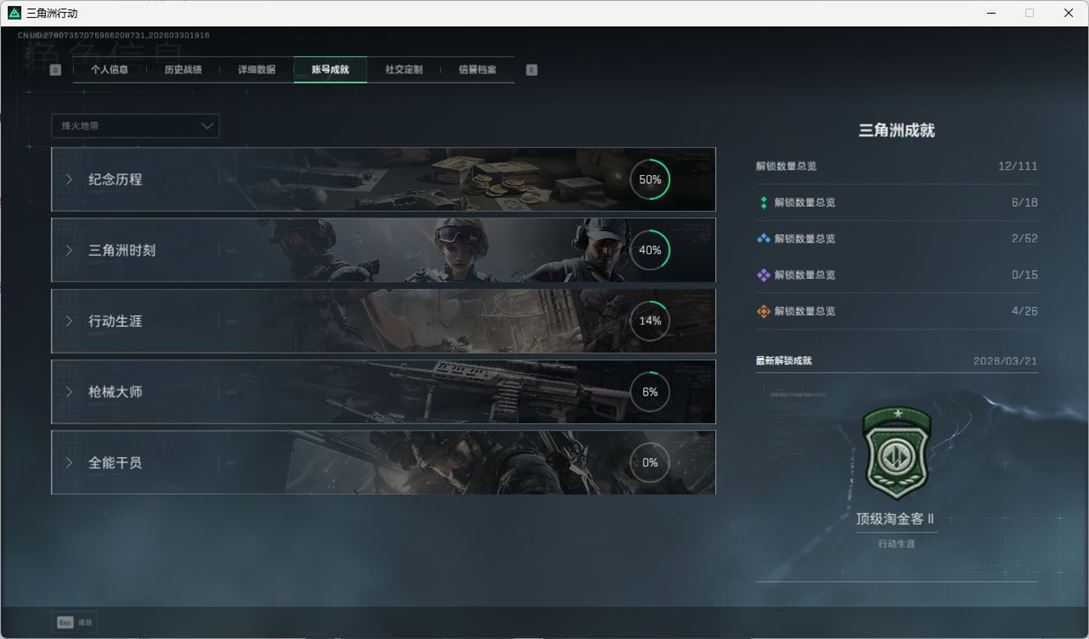This screenshot has height=639, width=1089.
Task: Click the 行动生涯 caption under the badge
Action: [x=897, y=544]
